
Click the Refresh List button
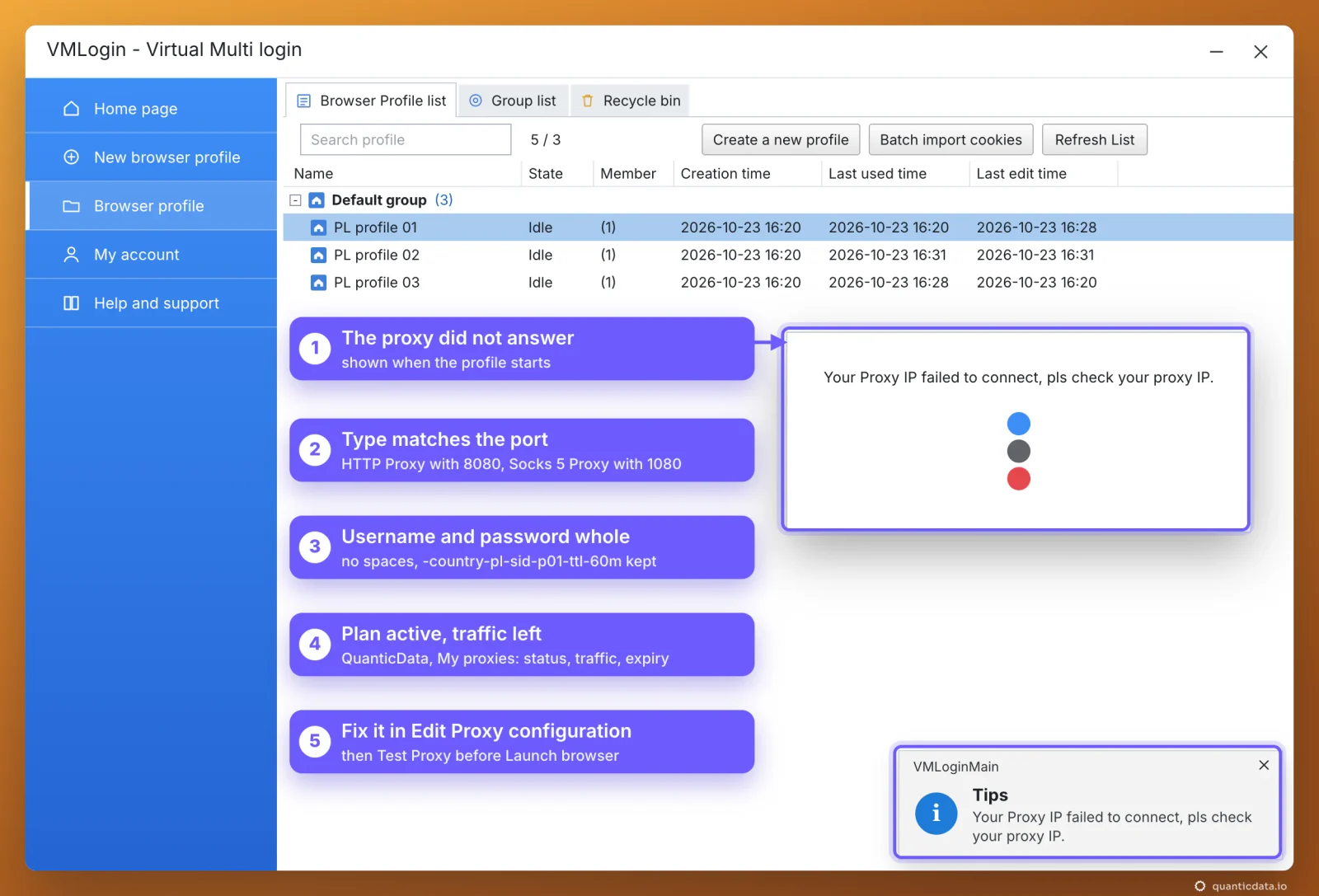tap(1095, 140)
